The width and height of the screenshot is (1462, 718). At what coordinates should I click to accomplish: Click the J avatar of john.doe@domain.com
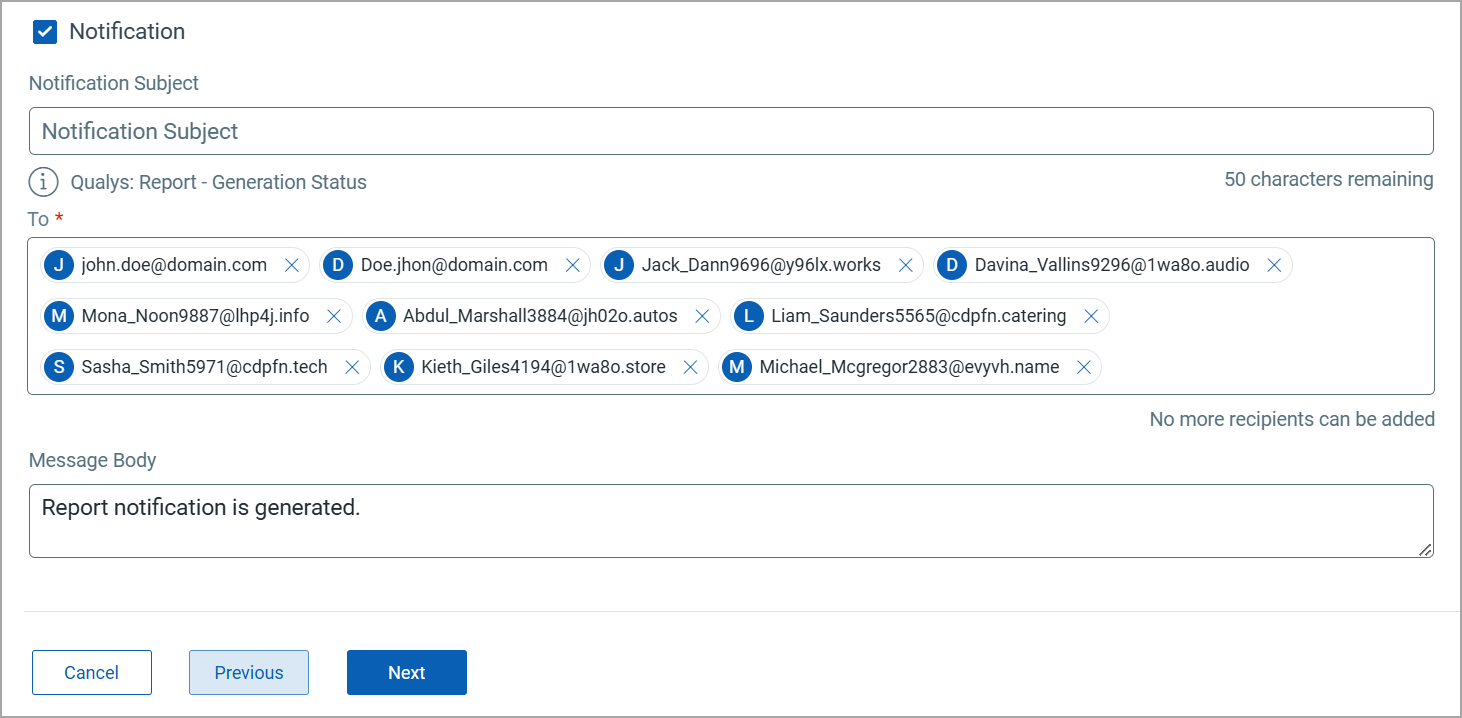pyautogui.click(x=59, y=265)
